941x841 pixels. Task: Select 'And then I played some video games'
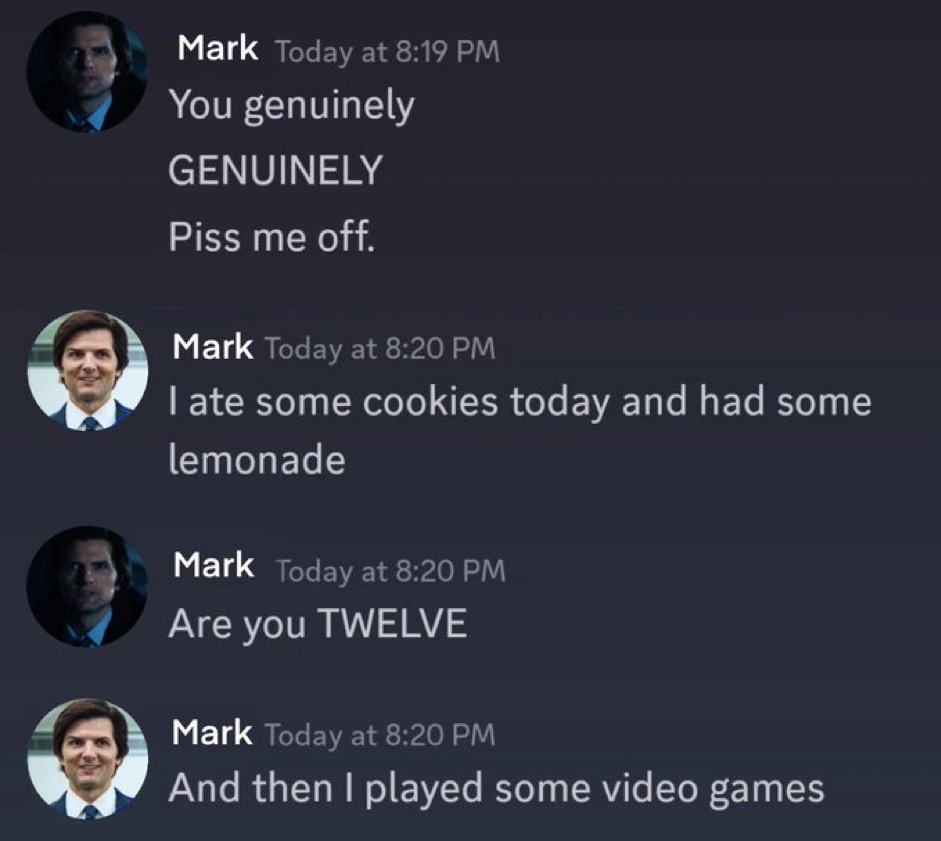coord(496,788)
